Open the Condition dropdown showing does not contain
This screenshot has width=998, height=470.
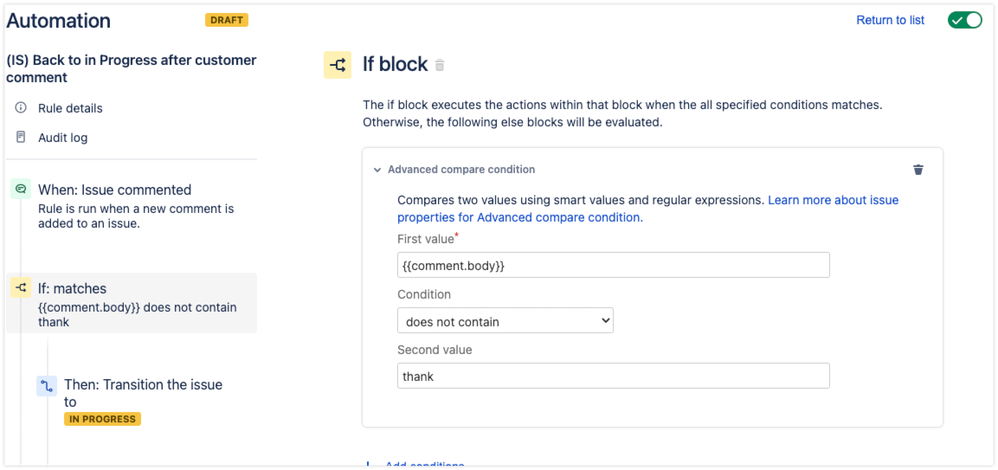(x=505, y=320)
